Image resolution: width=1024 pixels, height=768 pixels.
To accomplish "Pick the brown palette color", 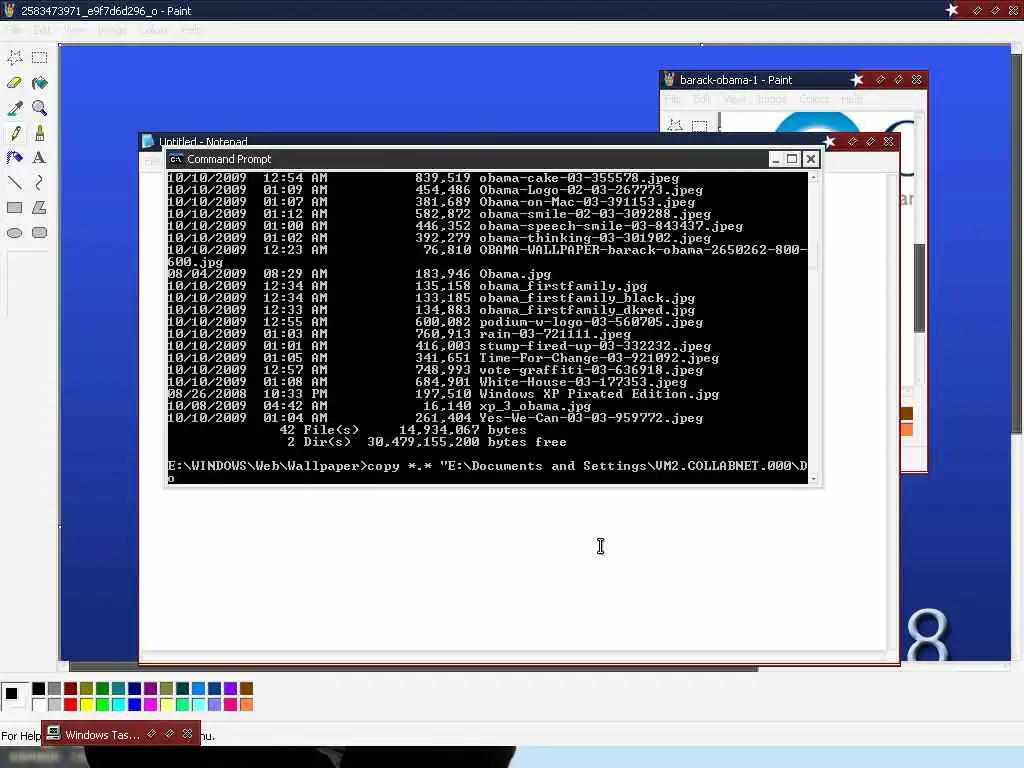I will pos(246,688).
